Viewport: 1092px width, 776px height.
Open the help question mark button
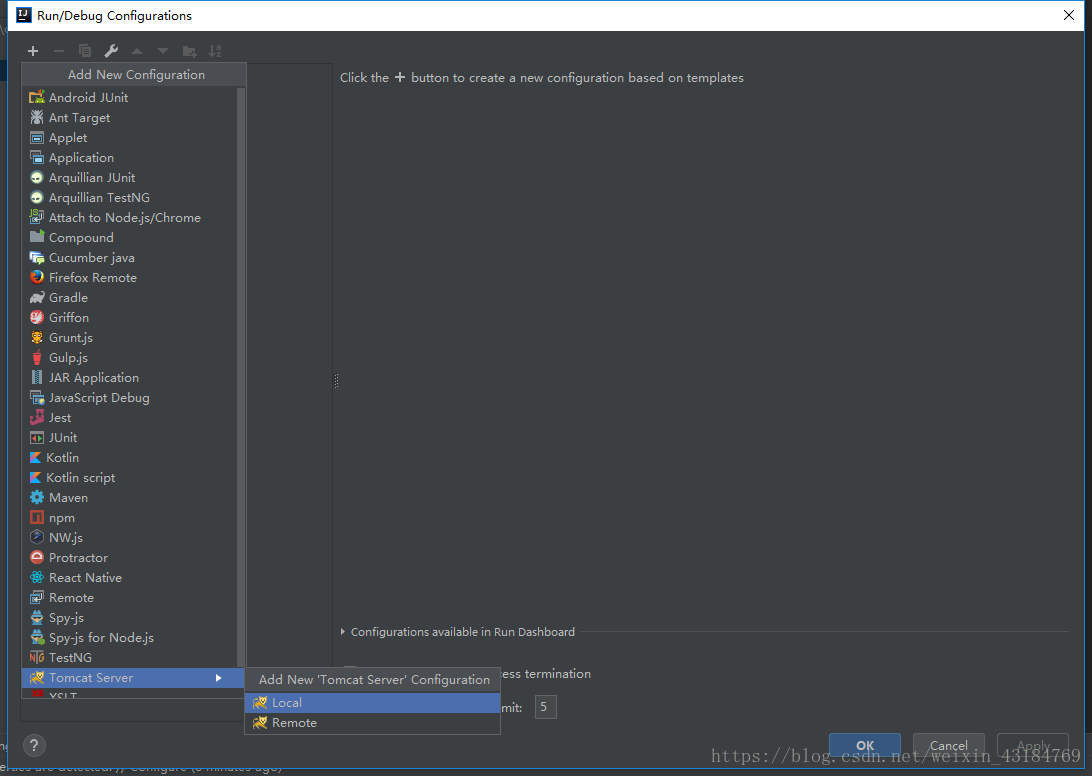[34, 745]
